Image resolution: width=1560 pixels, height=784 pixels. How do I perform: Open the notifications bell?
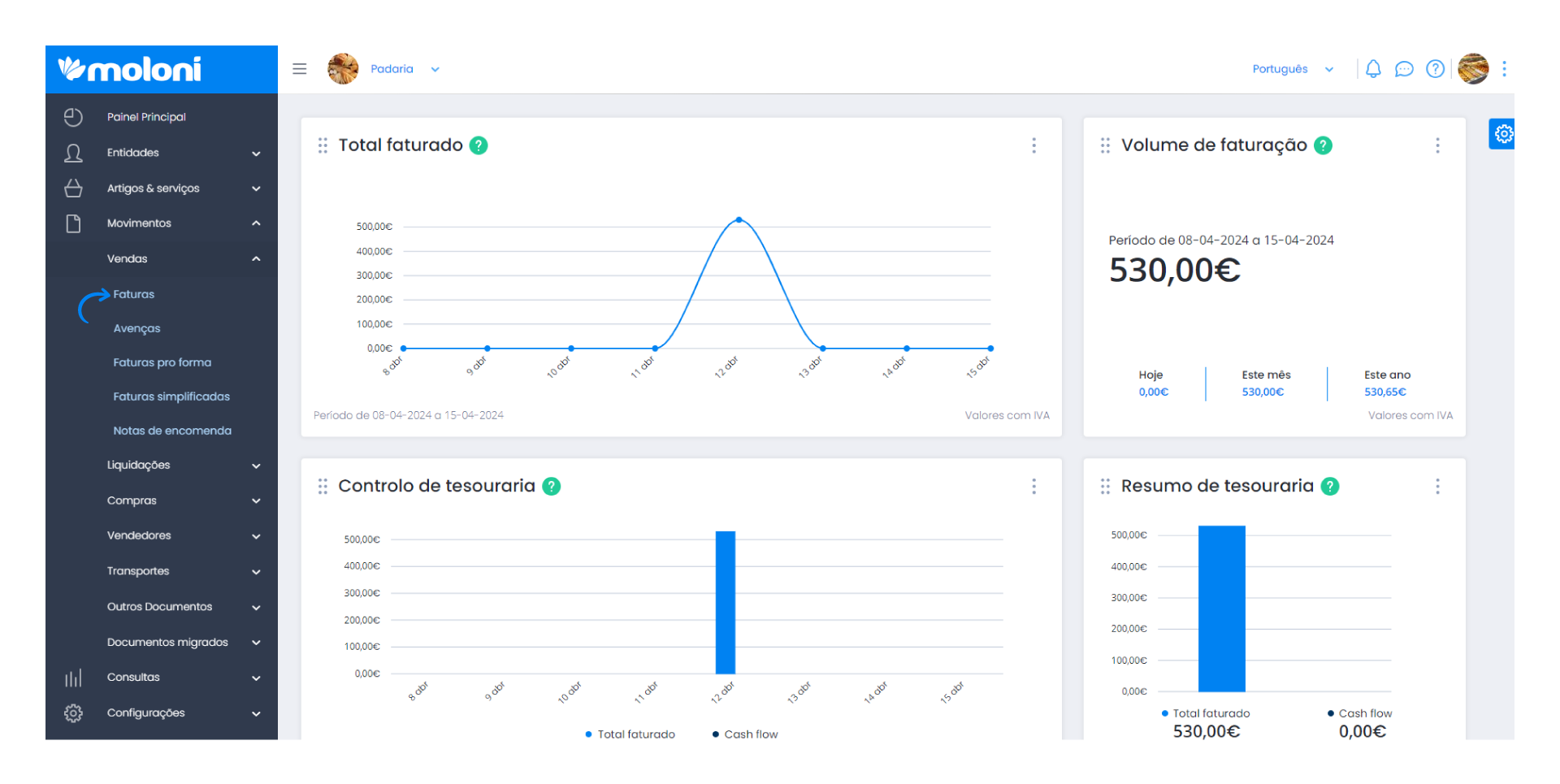(1373, 69)
